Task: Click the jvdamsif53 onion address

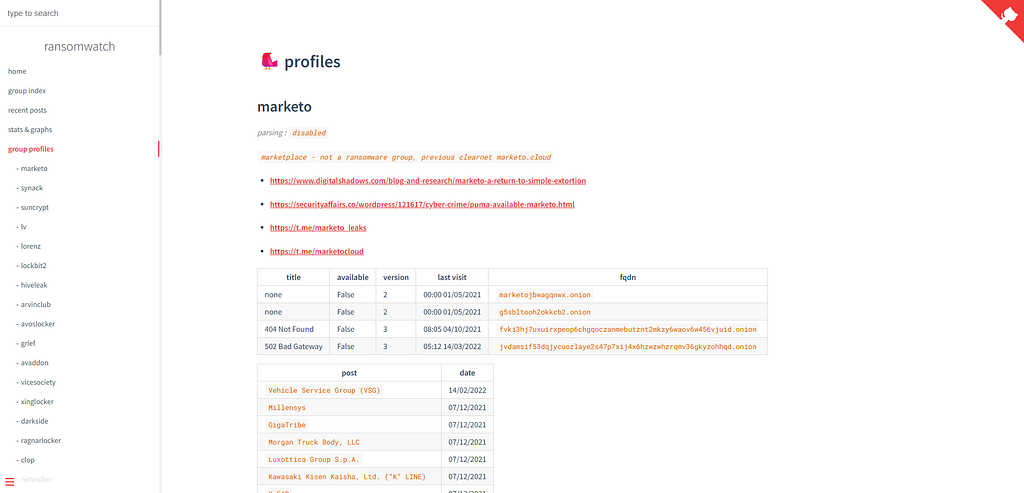Action: [x=628, y=347]
